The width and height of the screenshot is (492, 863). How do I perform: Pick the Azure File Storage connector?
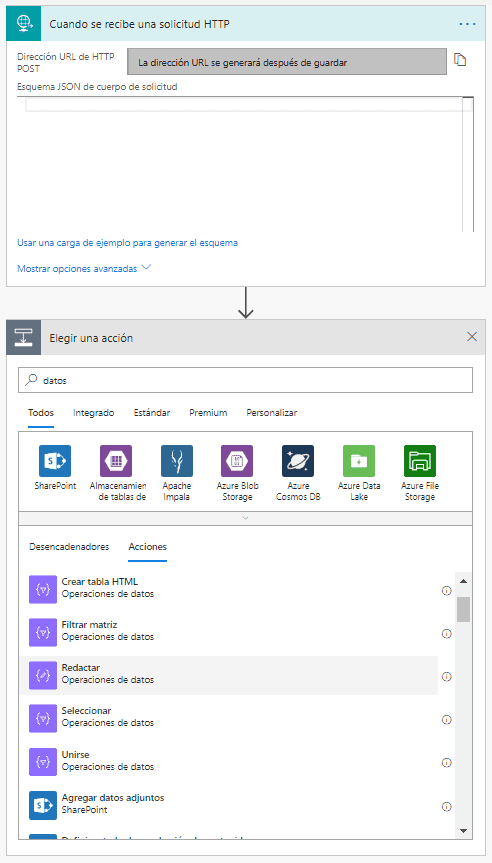[420, 461]
